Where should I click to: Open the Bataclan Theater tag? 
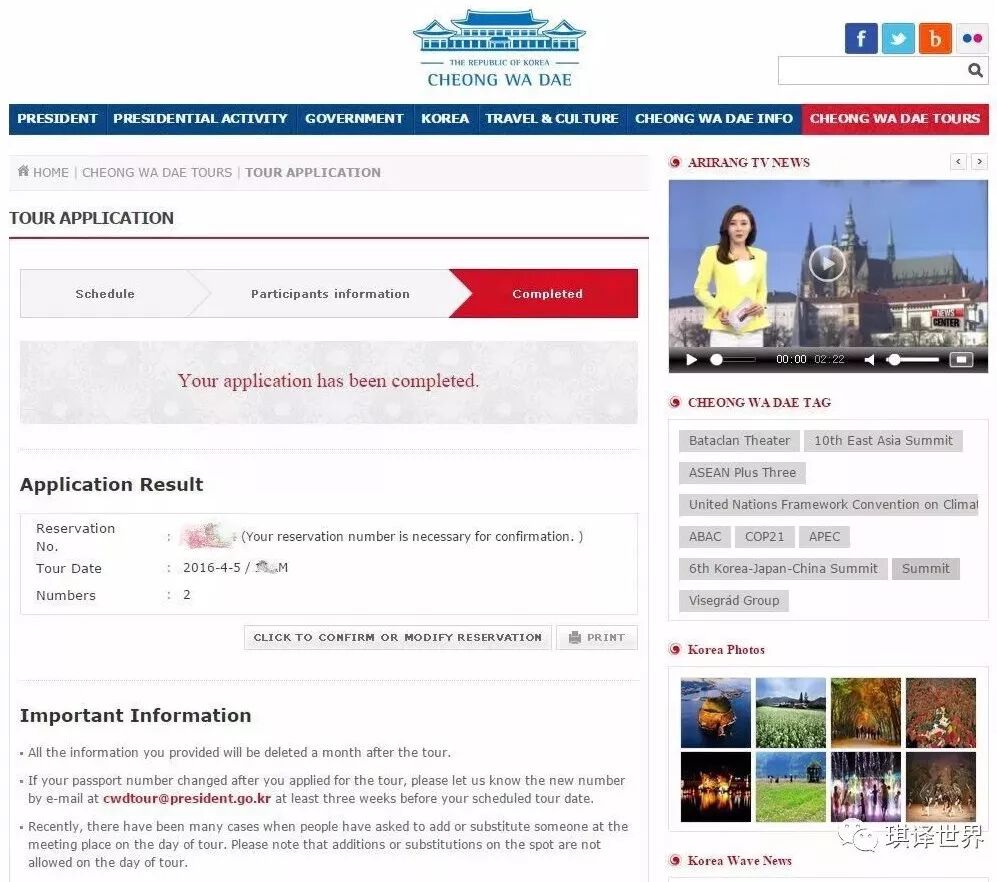tap(739, 441)
